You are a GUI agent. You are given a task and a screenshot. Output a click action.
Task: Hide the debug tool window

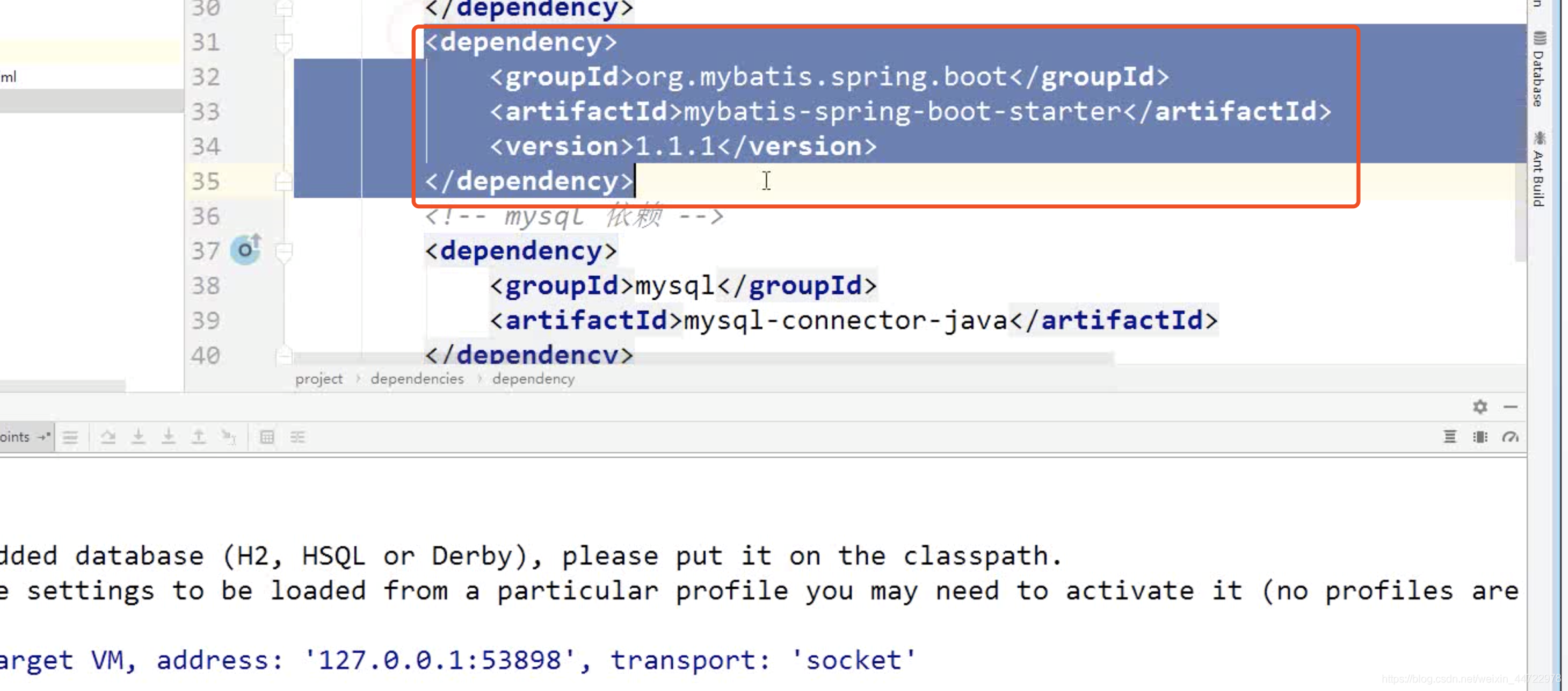click(1510, 407)
